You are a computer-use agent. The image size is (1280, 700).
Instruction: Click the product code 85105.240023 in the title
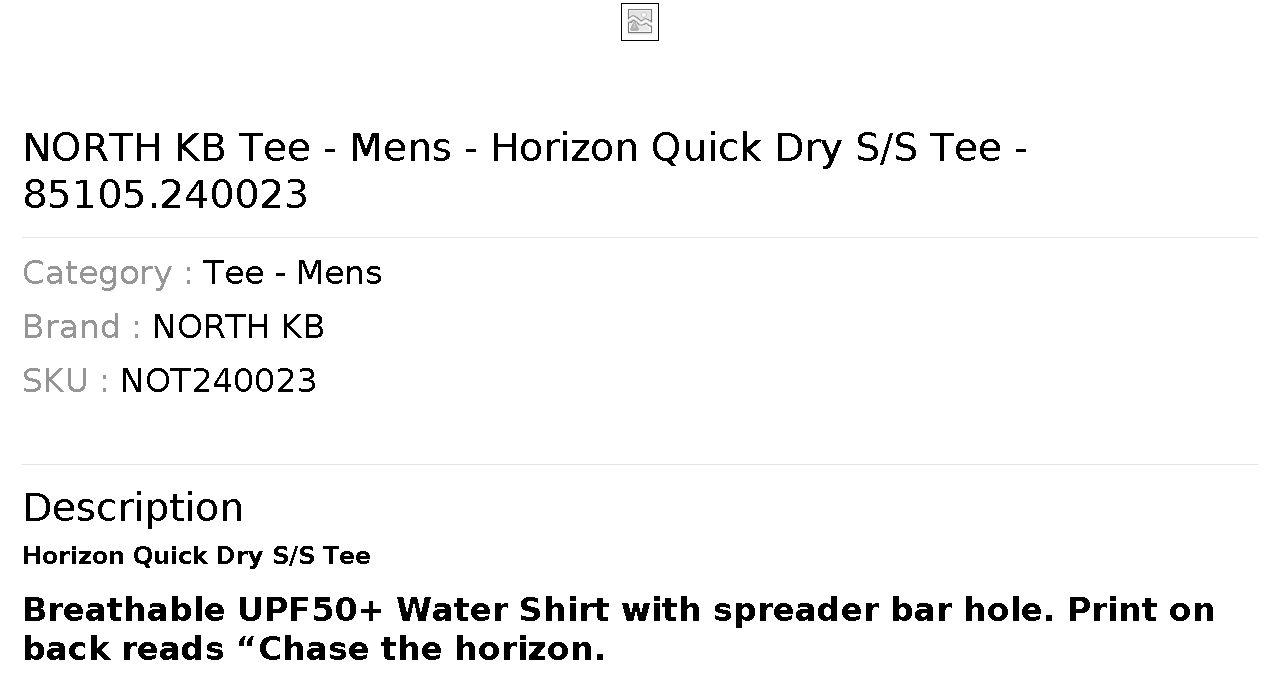coord(165,195)
